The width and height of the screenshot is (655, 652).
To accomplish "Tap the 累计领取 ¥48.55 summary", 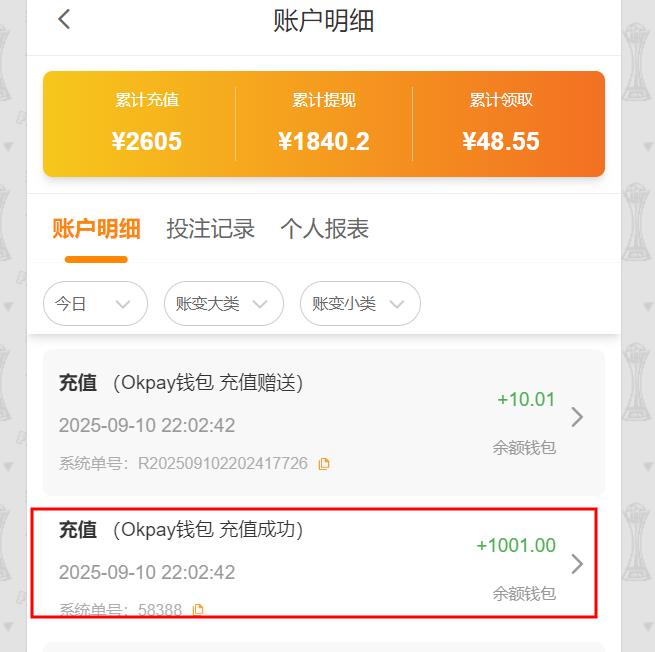I will (x=501, y=124).
